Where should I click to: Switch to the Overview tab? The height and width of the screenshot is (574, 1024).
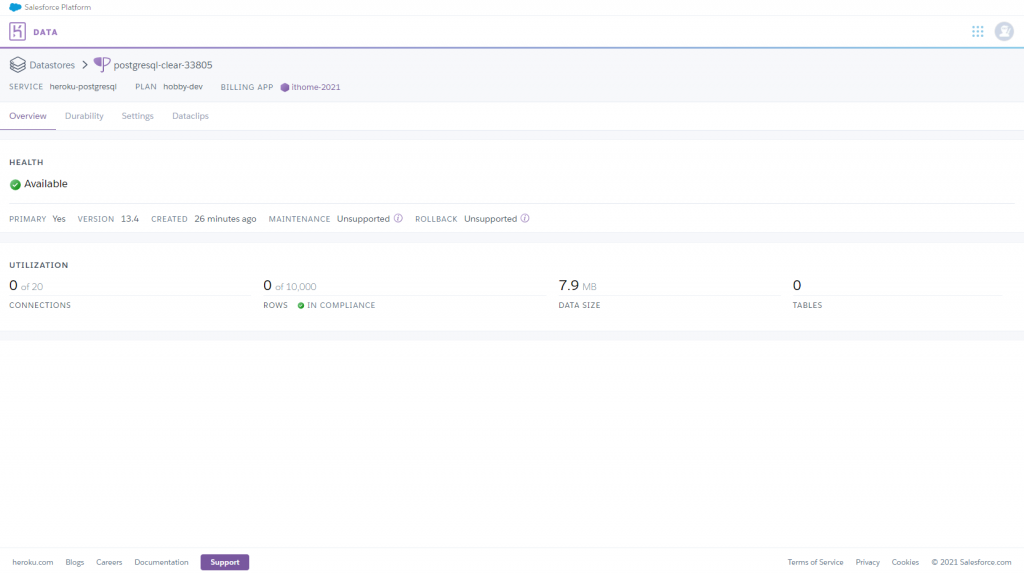point(27,116)
